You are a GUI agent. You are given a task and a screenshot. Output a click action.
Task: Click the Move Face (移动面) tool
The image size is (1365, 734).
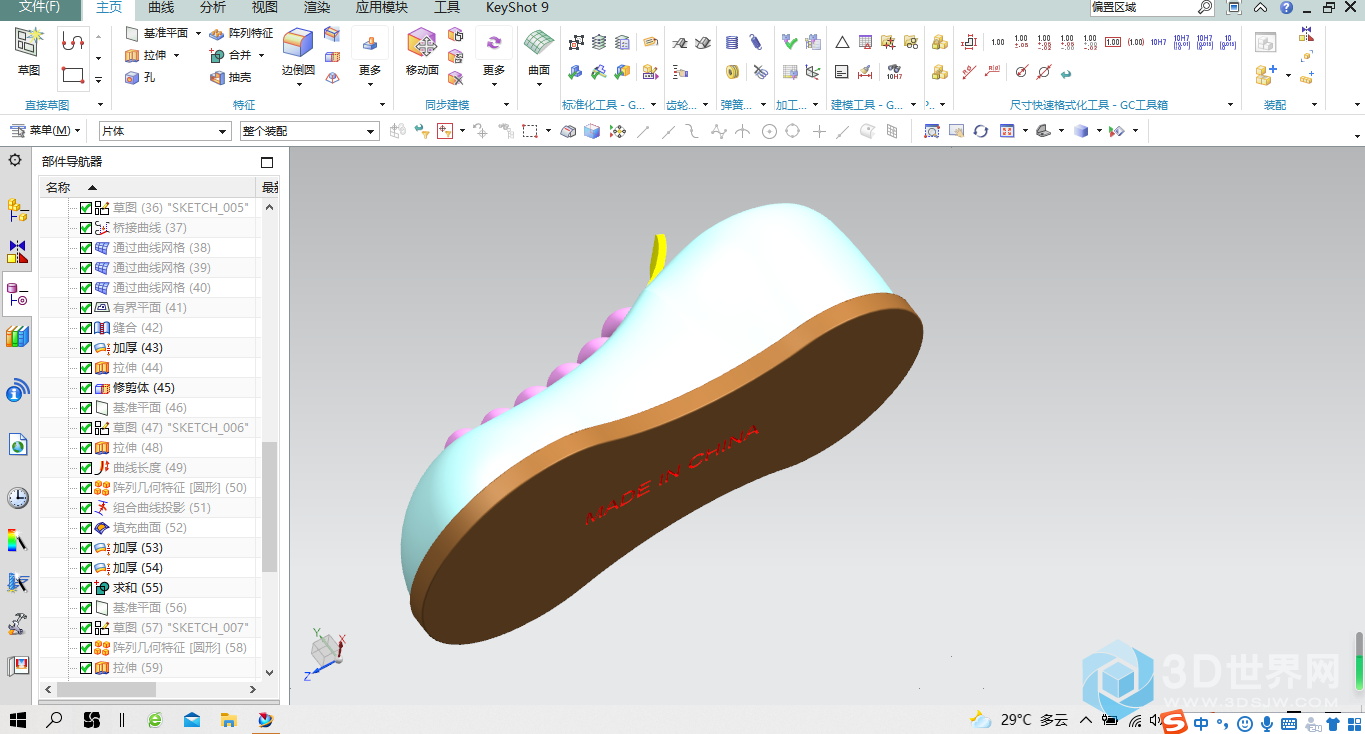[422, 52]
